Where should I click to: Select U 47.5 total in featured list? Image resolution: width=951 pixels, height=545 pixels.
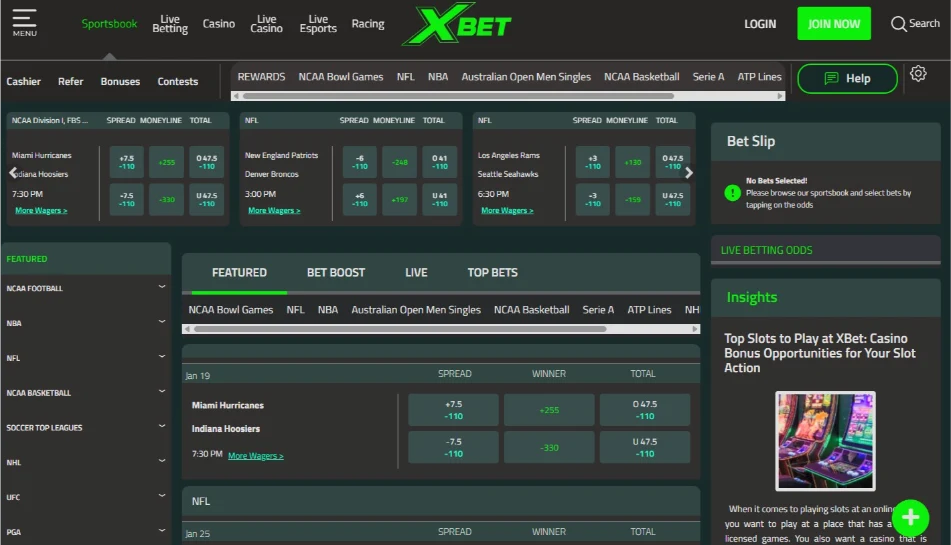click(x=645, y=447)
